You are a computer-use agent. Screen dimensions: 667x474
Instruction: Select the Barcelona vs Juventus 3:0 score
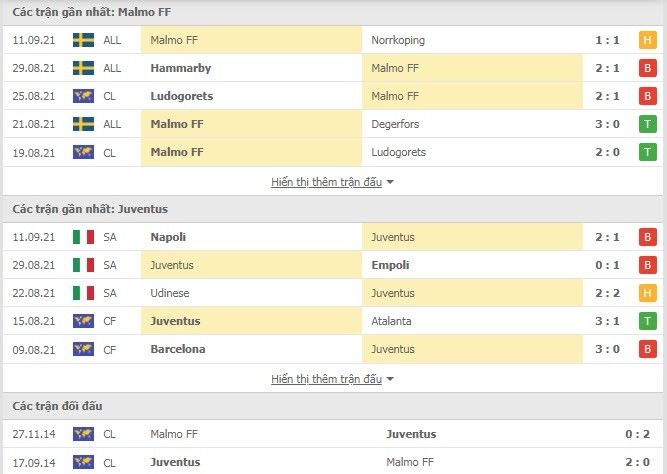(607, 349)
